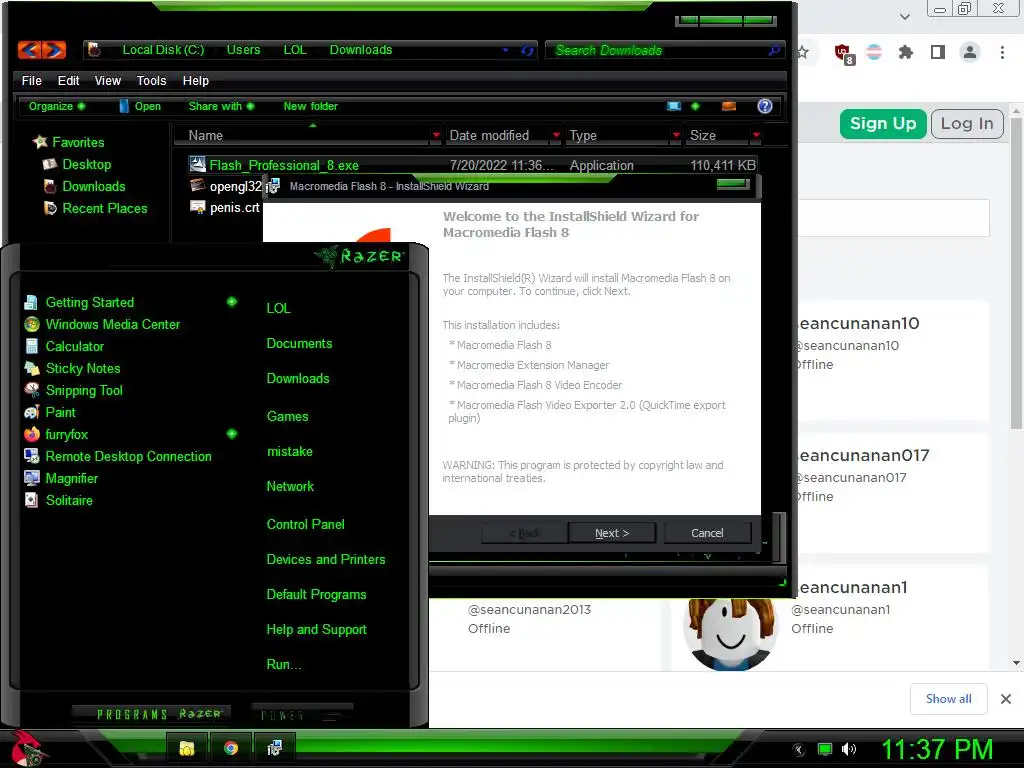
Task: Click Show all in downloads bar
Action: [x=948, y=699]
